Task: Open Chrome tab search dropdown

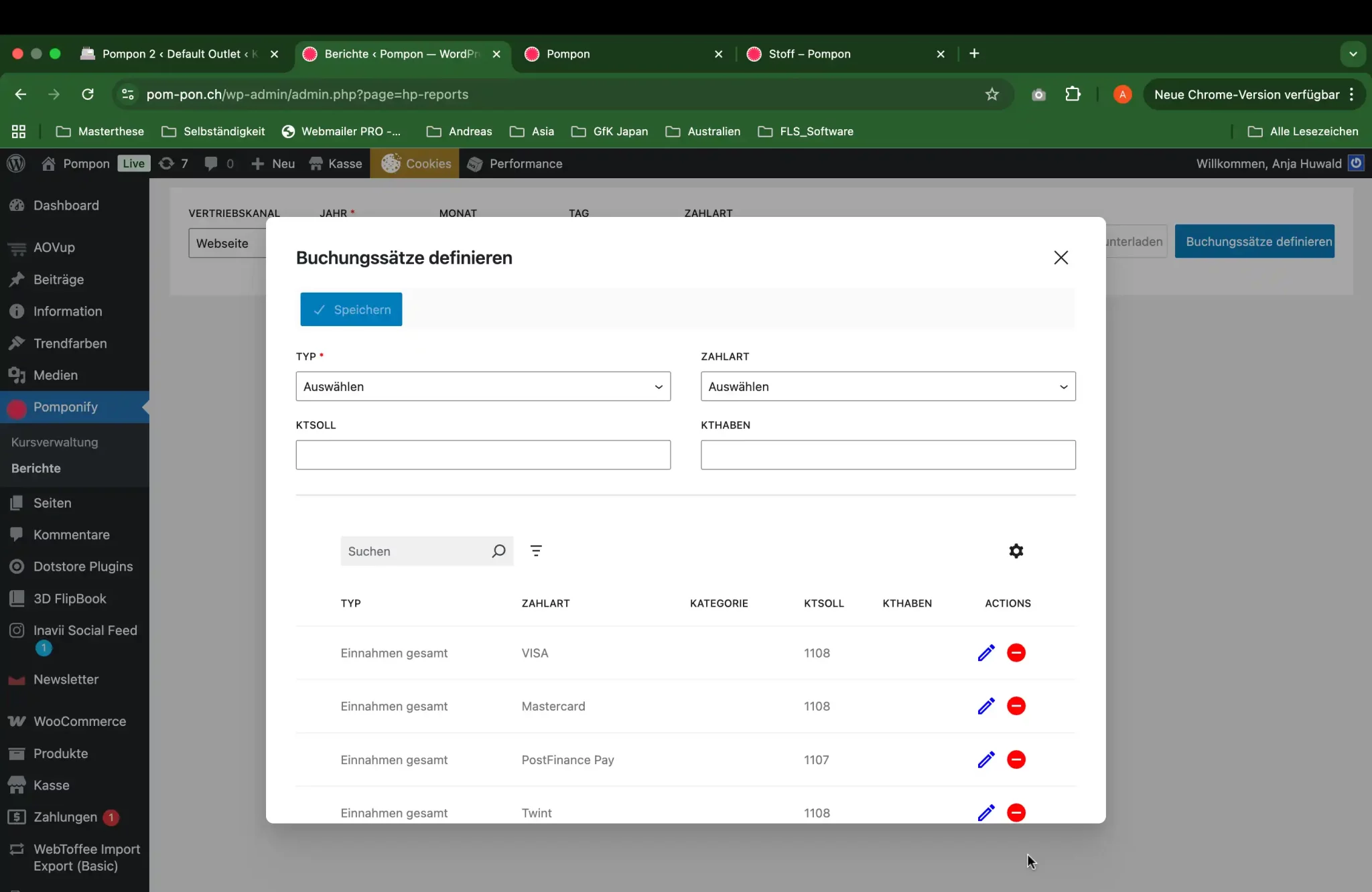Action: click(1353, 54)
